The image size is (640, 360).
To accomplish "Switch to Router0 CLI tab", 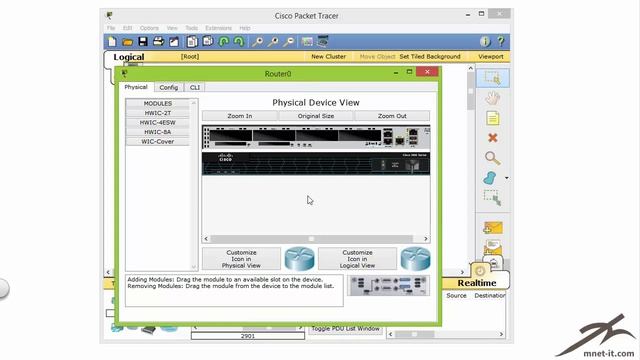I will click(x=195, y=87).
